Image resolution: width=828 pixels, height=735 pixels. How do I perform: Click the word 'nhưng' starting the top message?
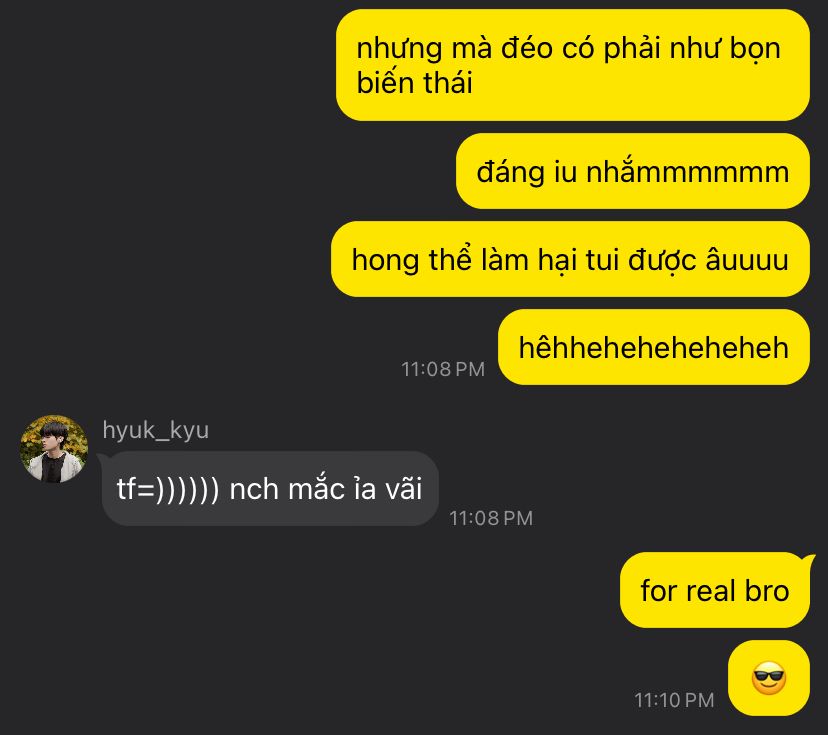click(x=399, y=49)
